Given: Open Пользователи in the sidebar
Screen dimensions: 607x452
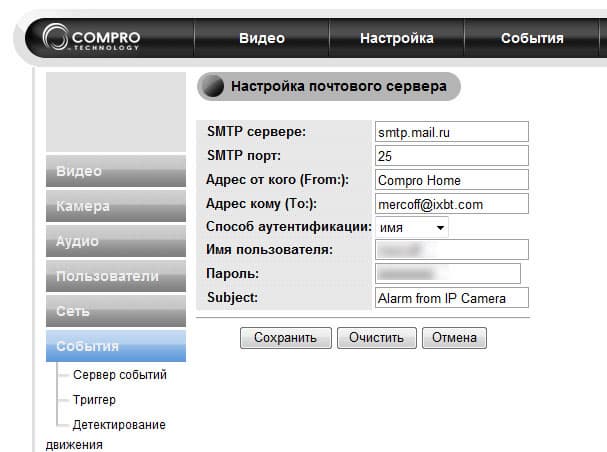Looking at the screenshot, I should pos(115,276).
